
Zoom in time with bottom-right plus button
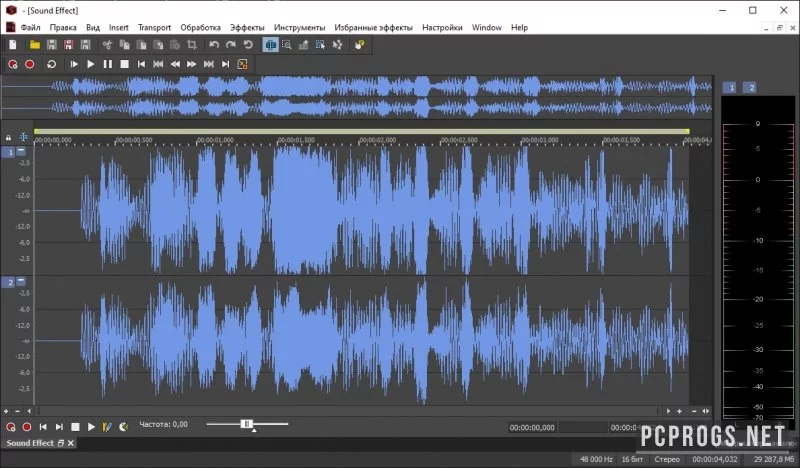680,411
